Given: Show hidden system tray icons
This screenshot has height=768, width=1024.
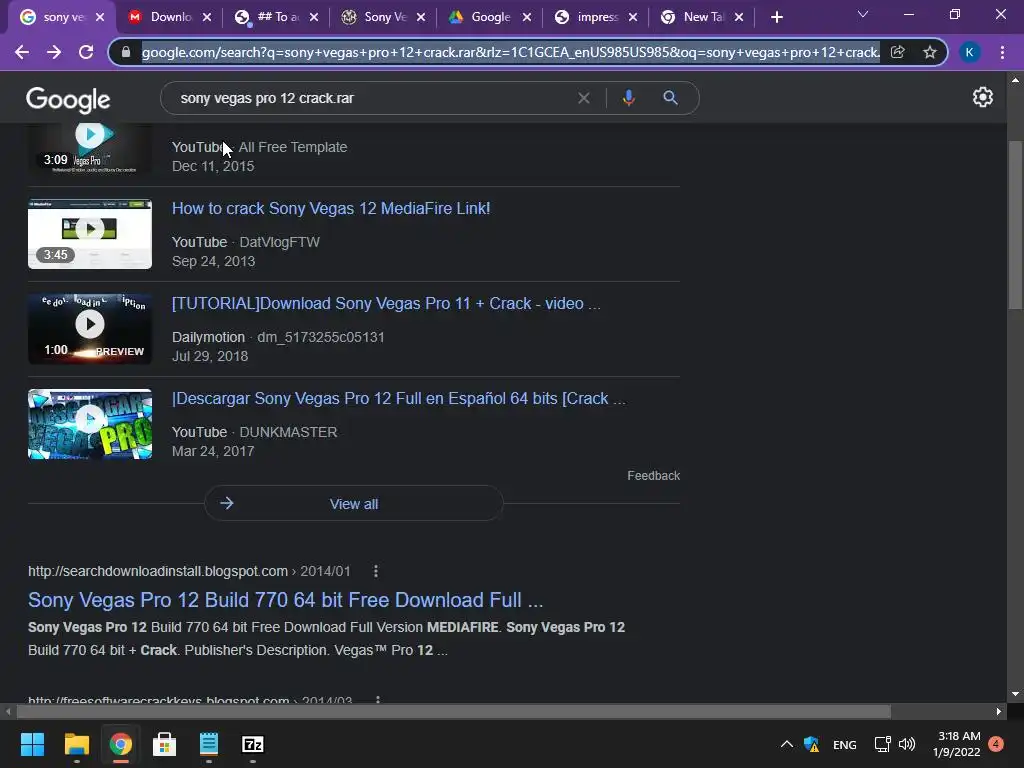Looking at the screenshot, I should click(786, 744).
